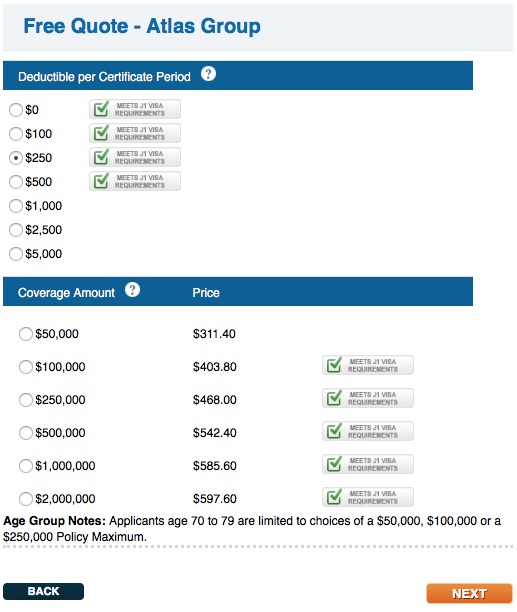This screenshot has height=612, width=517.
Task: Pick the $2,000,000 coverage radio button
Action: point(26,499)
